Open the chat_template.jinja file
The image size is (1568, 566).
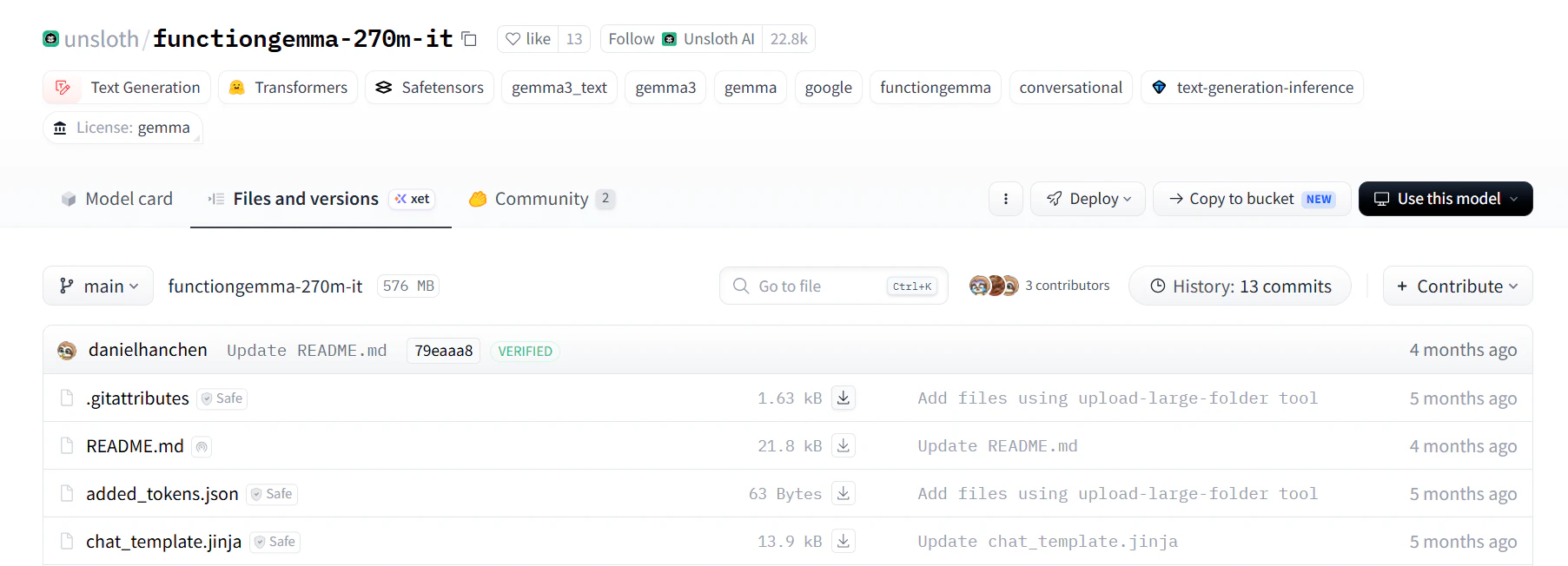[163, 542]
